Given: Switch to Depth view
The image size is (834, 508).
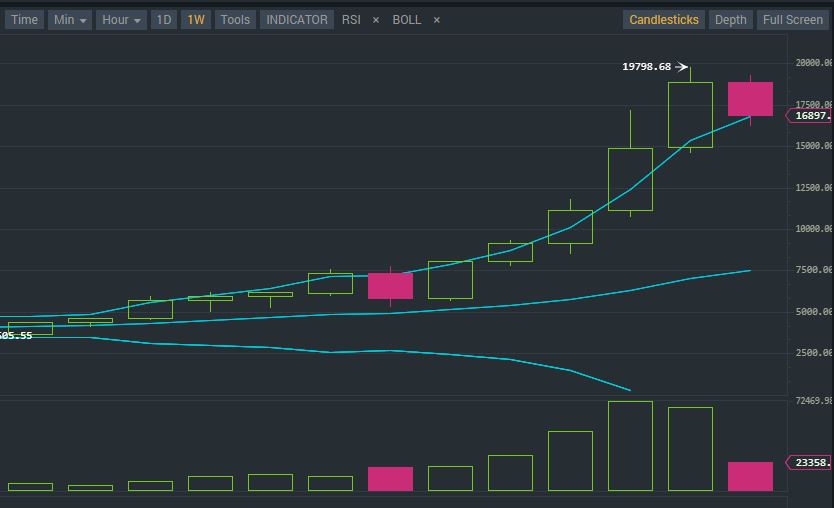Looking at the screenshot, I should [730, 20].
